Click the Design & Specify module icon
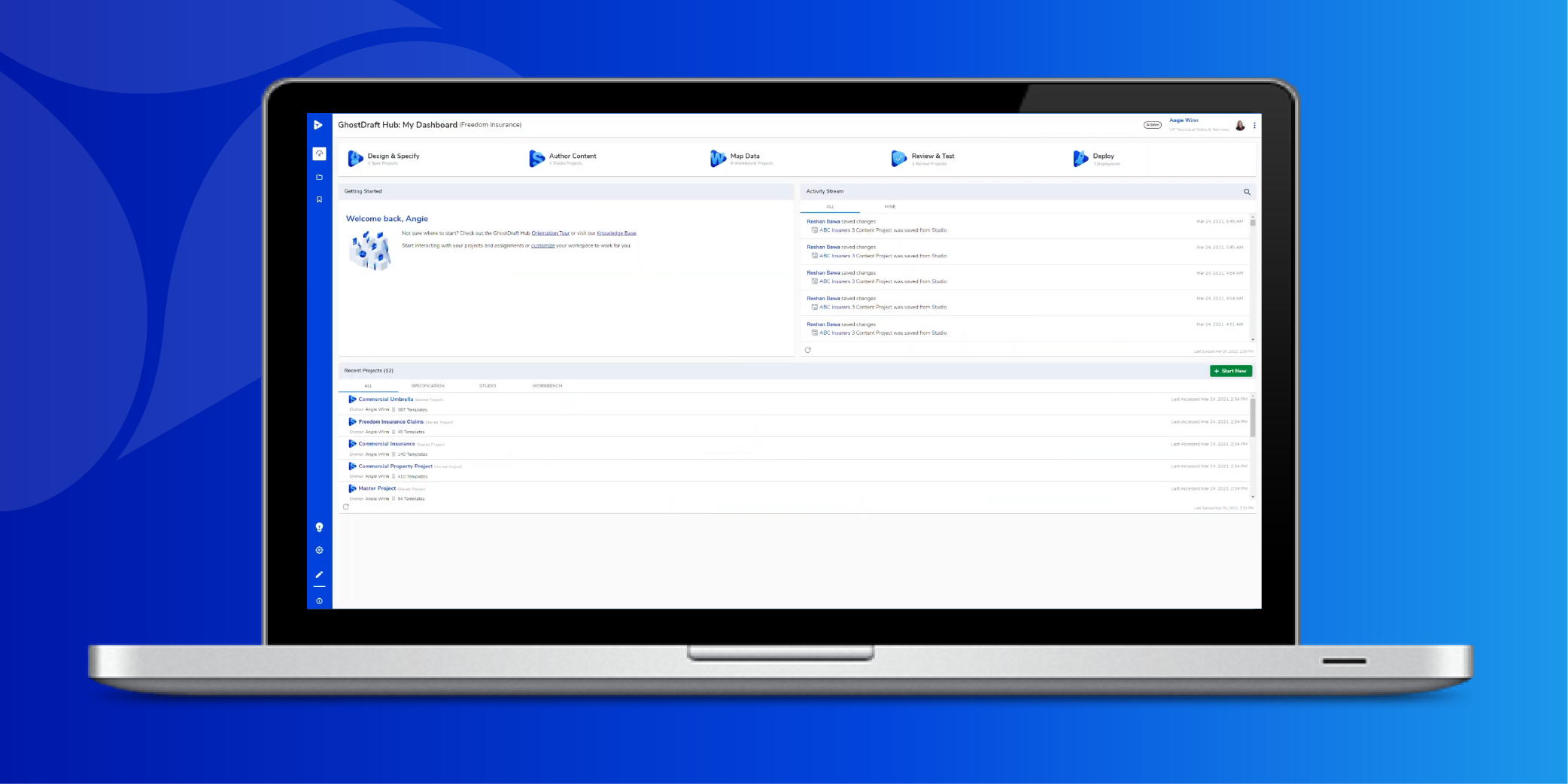This screenshot has height=784, width=1568. 355,158
